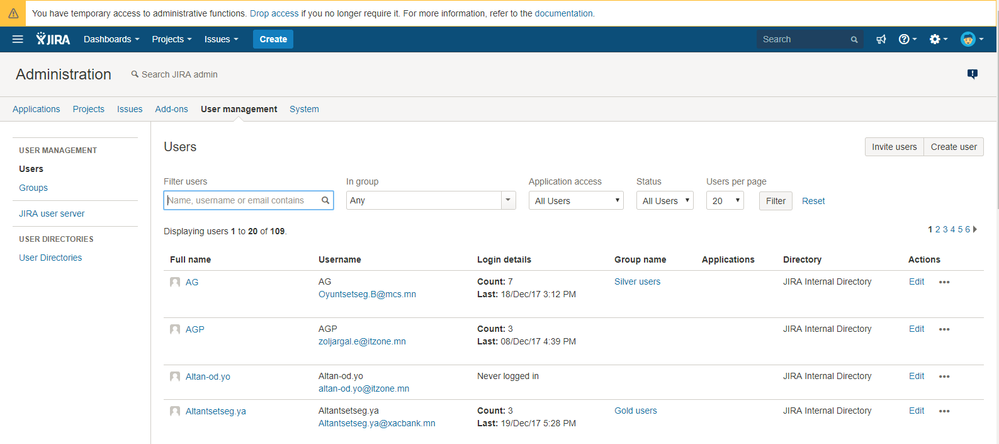Click Edit for user Altan-od.yo

coord(916,376)
